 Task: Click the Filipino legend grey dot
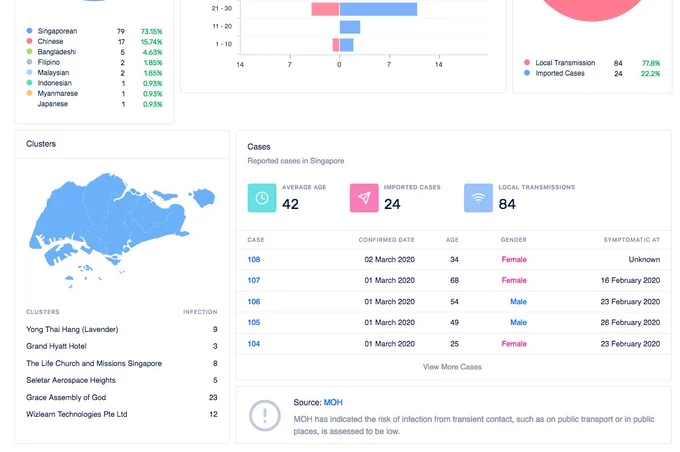29,62
